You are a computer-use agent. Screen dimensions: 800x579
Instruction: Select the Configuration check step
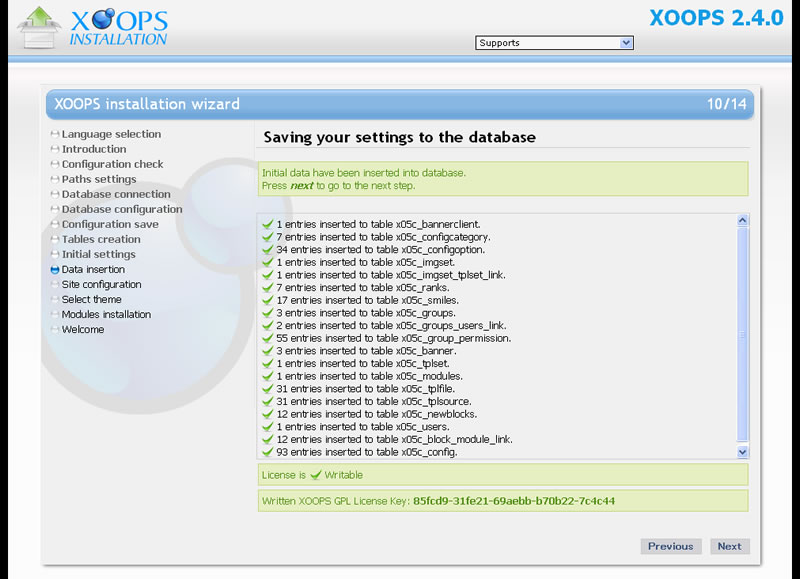112,164
